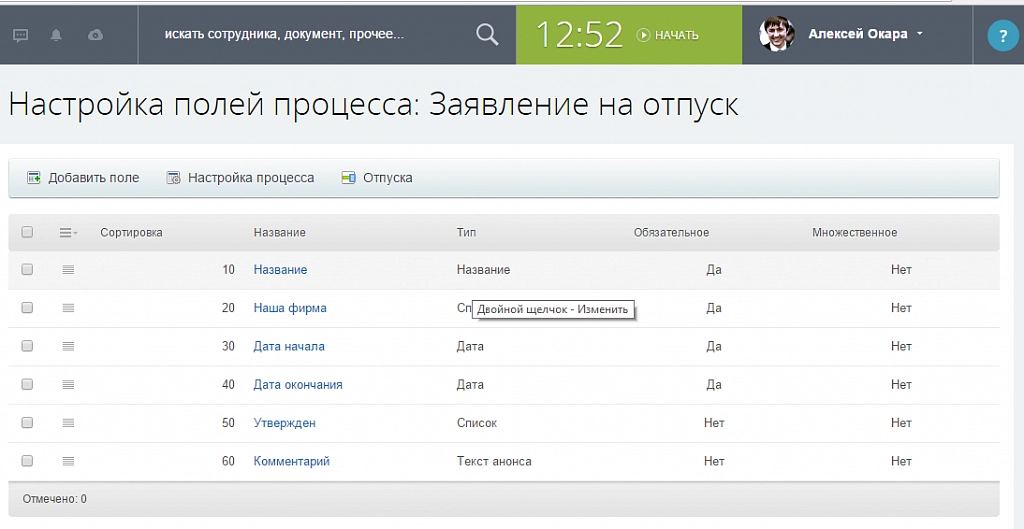The image size is (1024, 529).
Task: Click sort value 30 in Дата начала row
Action: click(228, 346)
